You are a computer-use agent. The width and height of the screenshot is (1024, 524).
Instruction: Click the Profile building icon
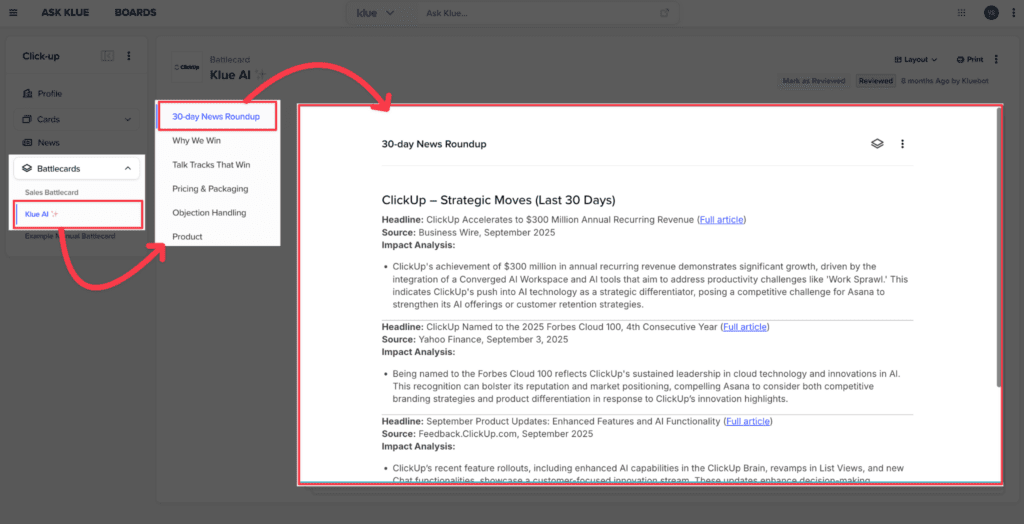pyautogui.click(x=27, y=93)
